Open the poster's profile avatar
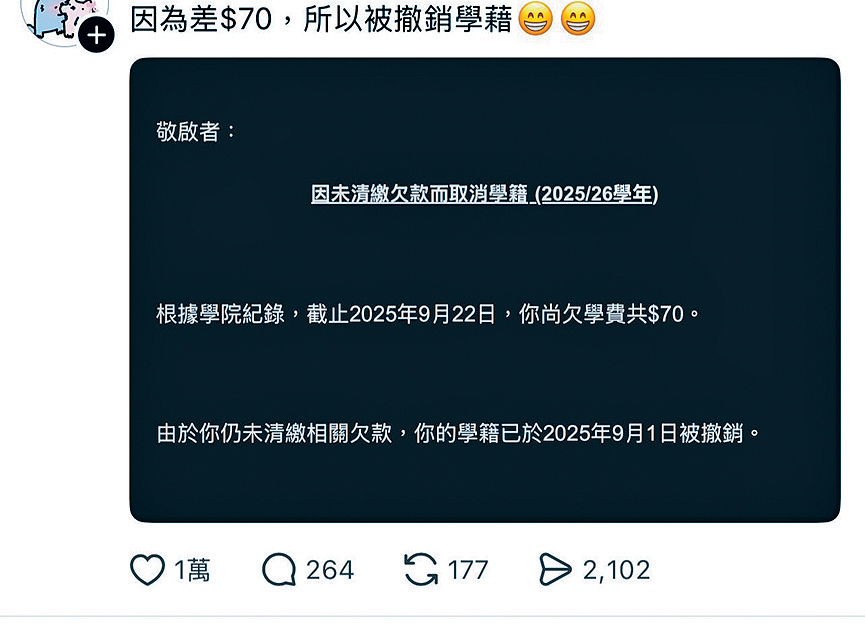Viewport: 865px width, 630px height. pos(63,19)
